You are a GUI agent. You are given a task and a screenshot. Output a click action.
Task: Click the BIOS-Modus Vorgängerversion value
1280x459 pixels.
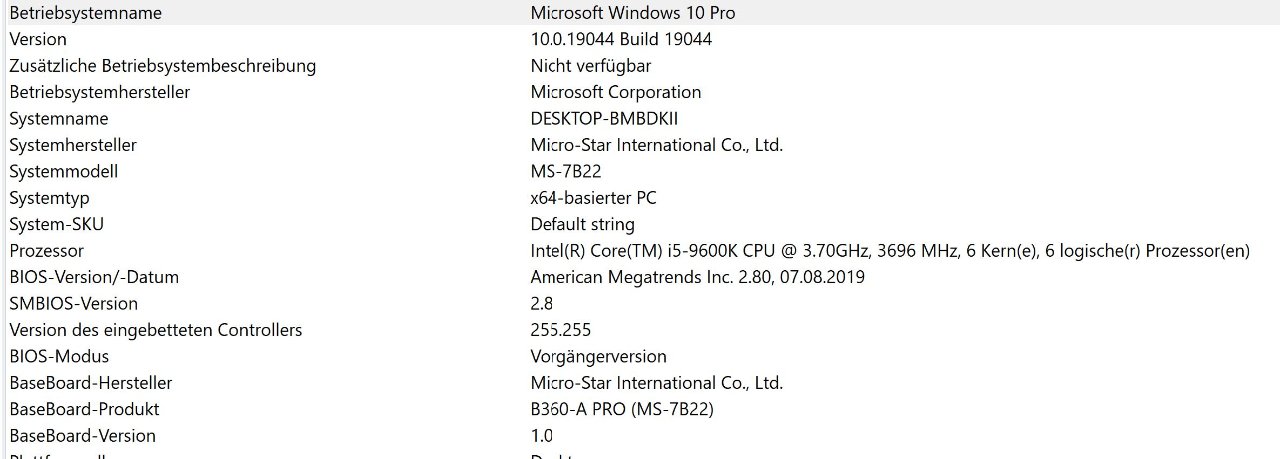598,356
